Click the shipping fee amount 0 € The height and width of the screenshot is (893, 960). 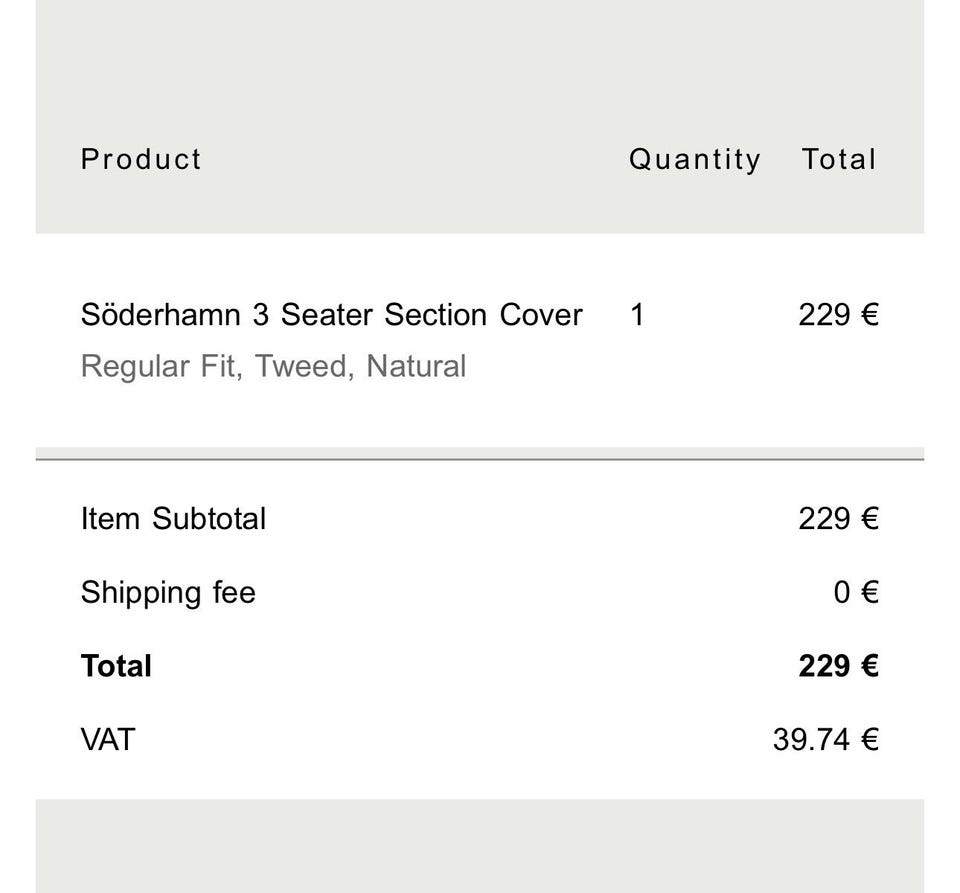[x=856, y=592]
